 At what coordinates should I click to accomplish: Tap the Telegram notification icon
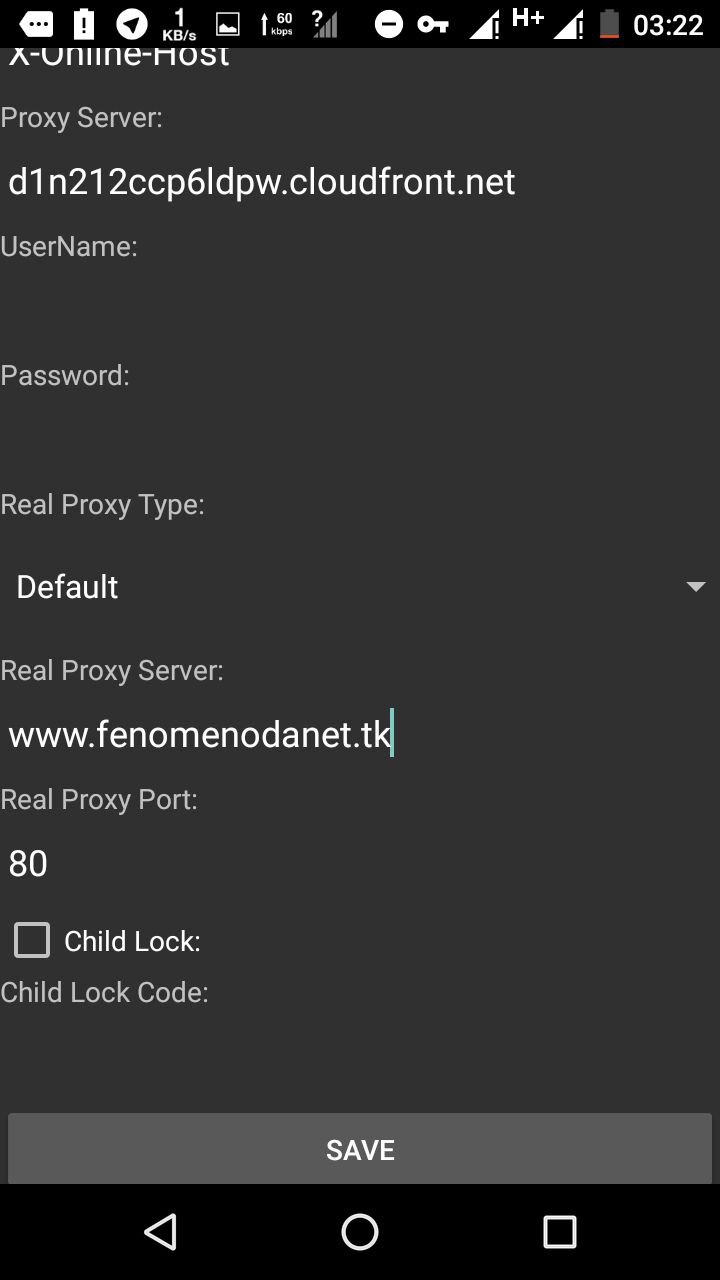click(x=131, y=24)
